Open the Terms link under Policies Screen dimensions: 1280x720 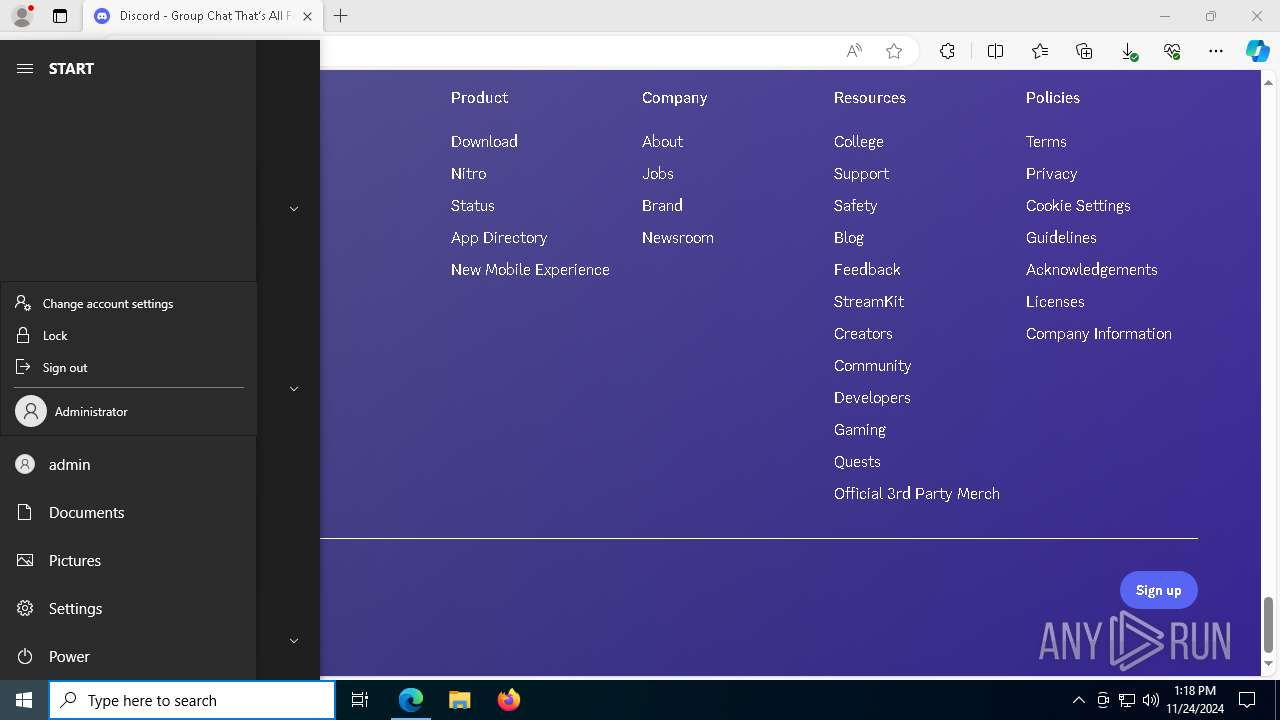[x=1046, y=141]
